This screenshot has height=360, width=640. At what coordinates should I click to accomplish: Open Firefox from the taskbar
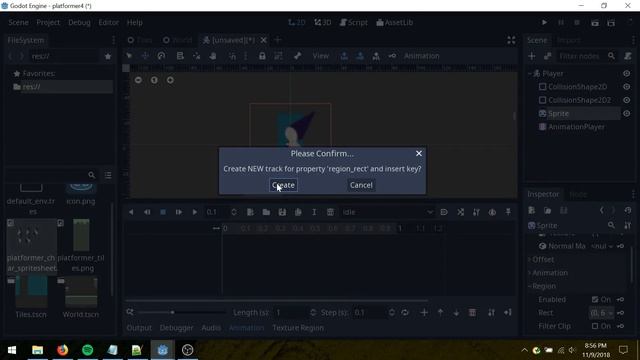[62, 350]
